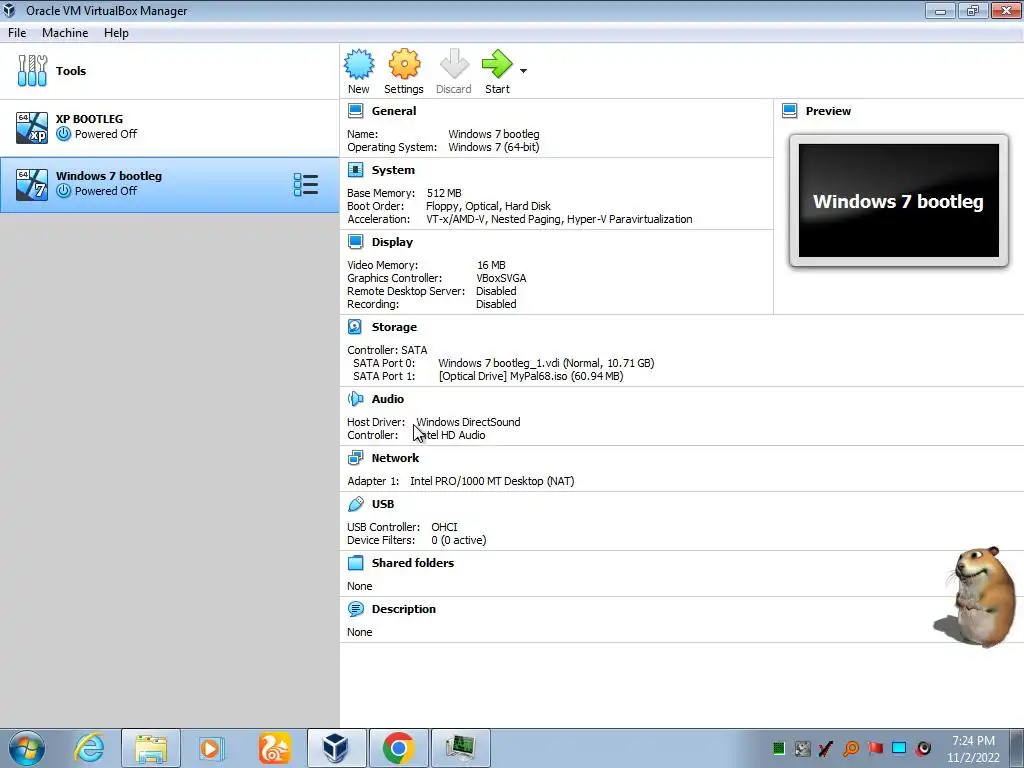Click the Windows 7 bootleg preview thumbnail
The image size is (1024, 768).
click(899, 201)
